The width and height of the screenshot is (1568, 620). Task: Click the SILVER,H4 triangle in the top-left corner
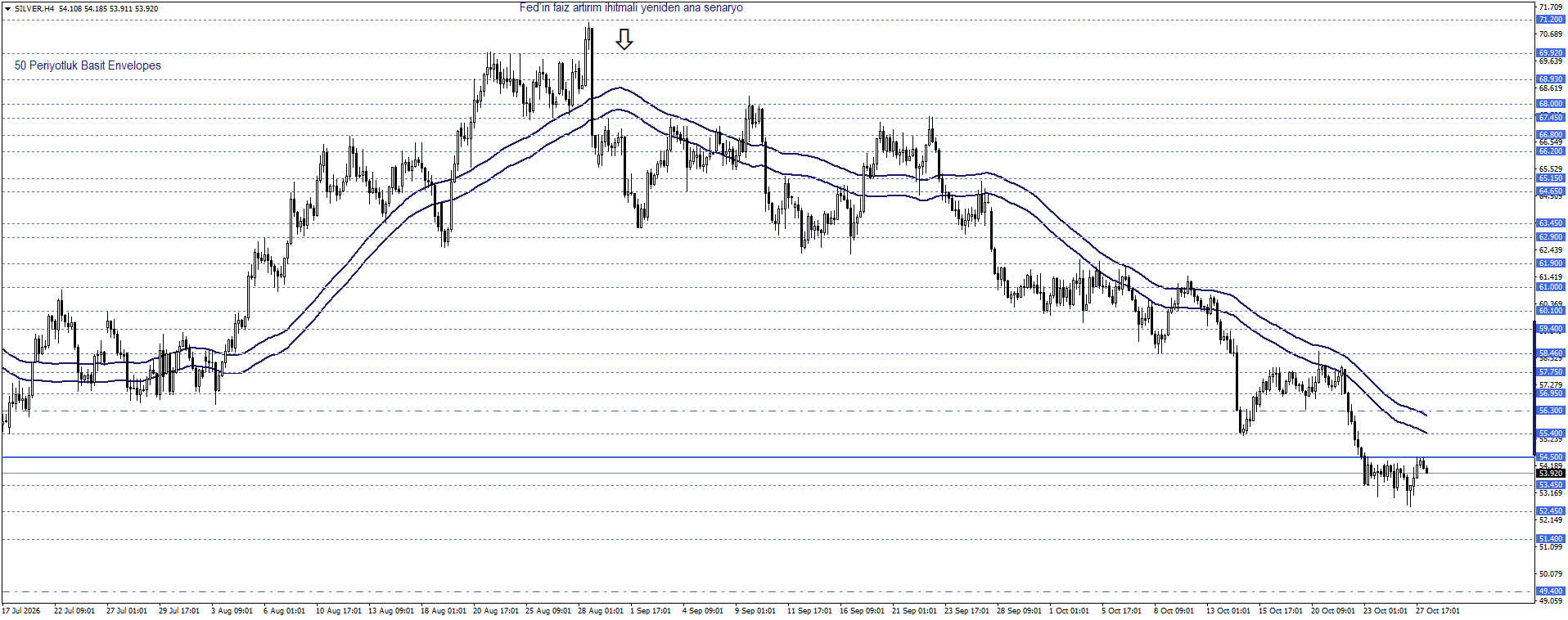coord(7,8)
